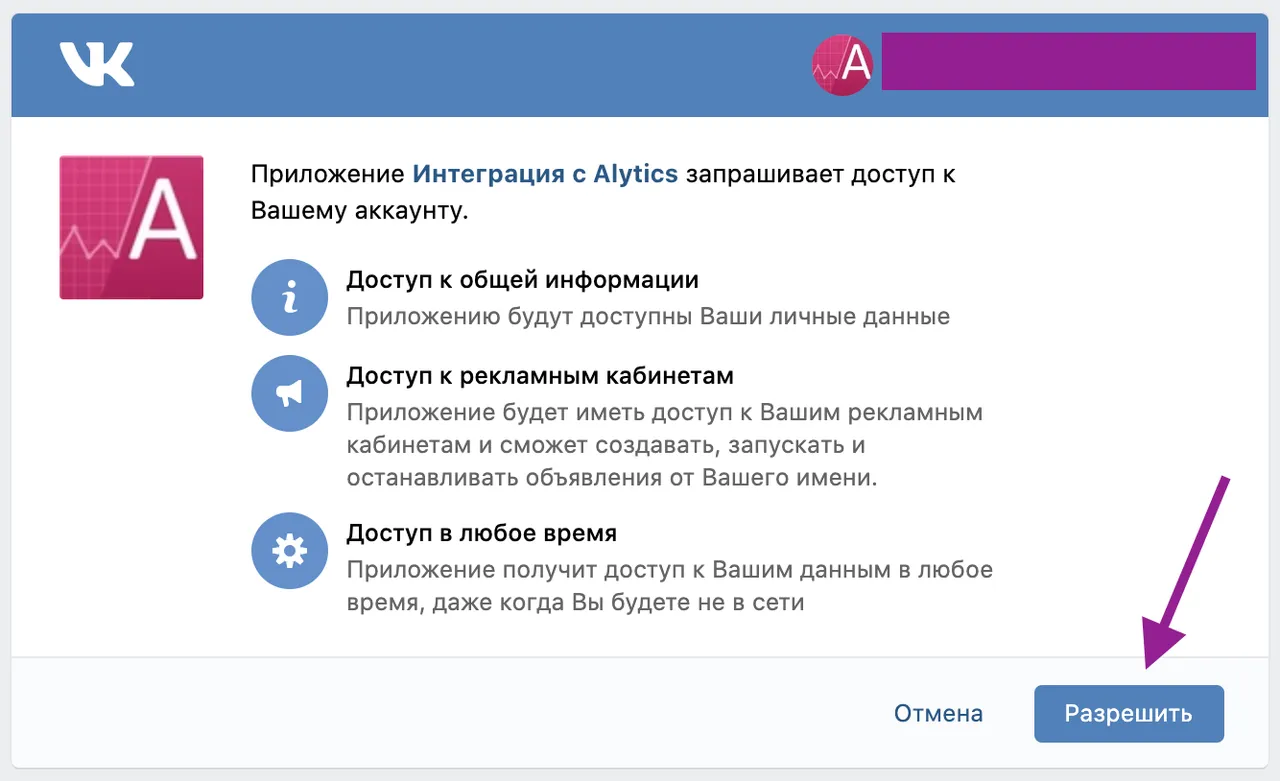Click the megaphone ad cabinets icon
Viewport: 1280px width, 781px height.
pyautogui.click(x=290, y=394)
